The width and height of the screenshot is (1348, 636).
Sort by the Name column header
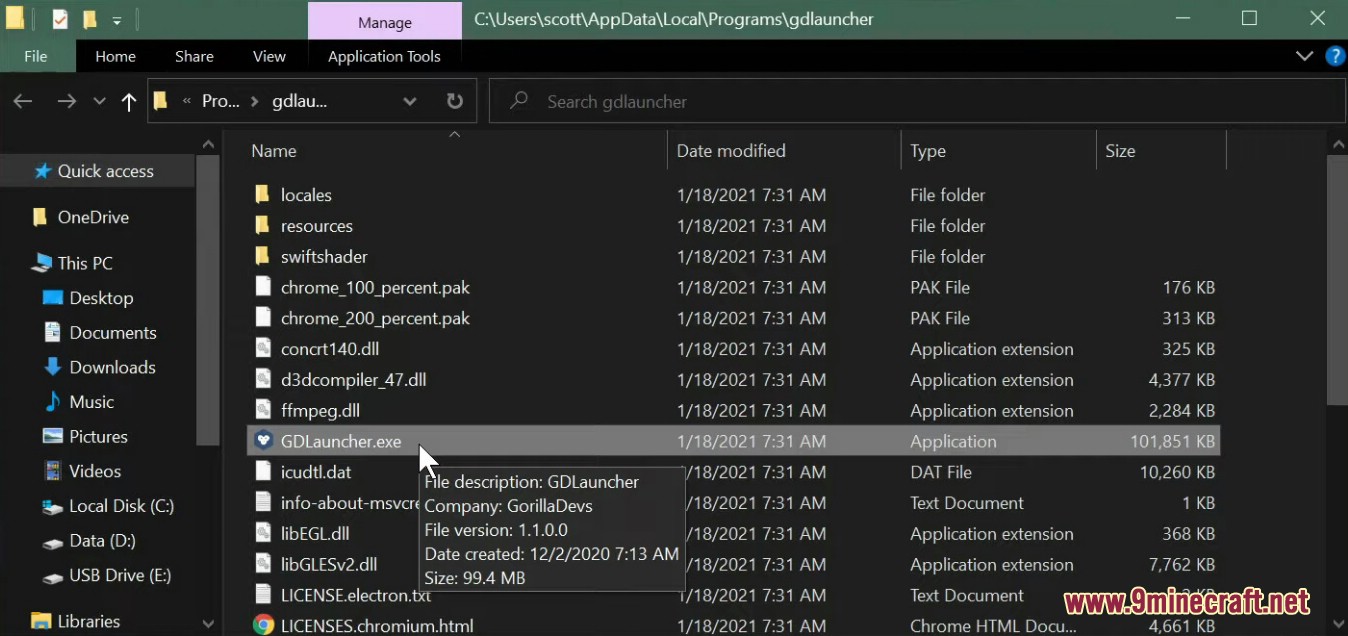click(274, 151)
